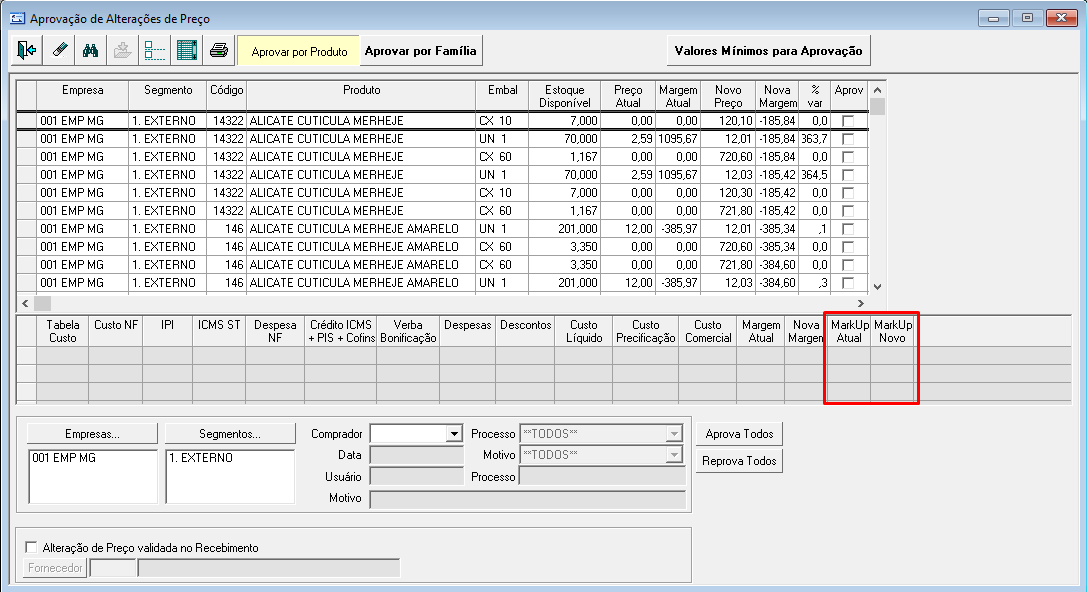Click the product grid scroll-down arrow
Viewport: 1087px width, 592px height.
tap(877, 286)
